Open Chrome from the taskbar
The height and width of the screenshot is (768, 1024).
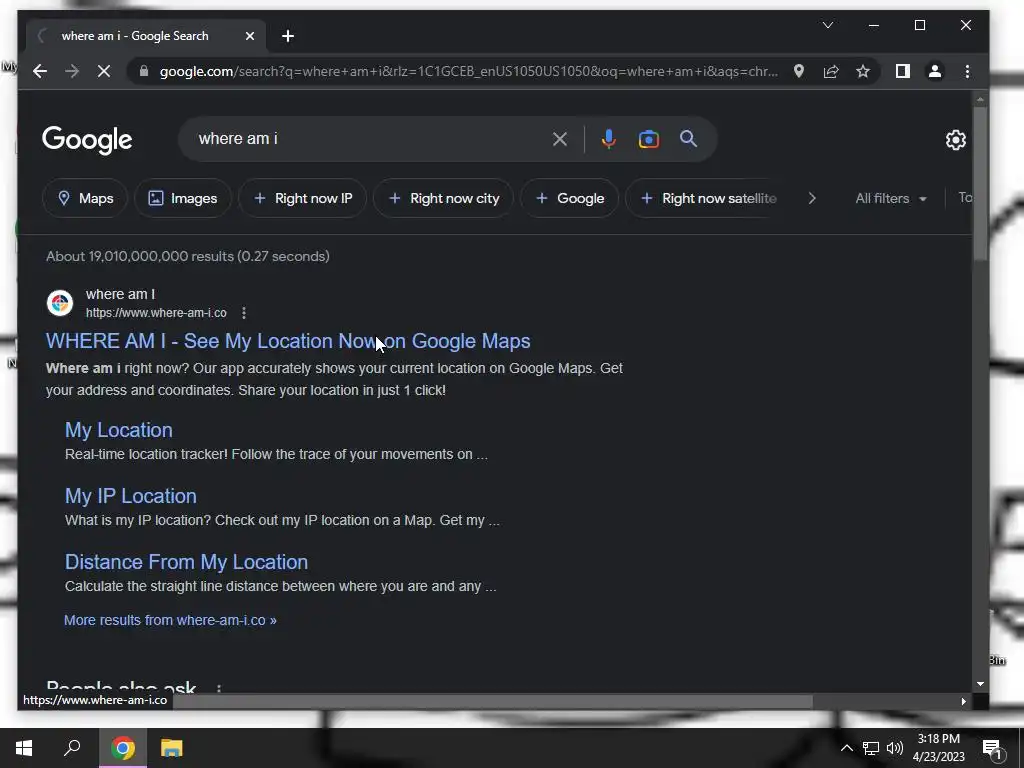[x=123, y=748]
